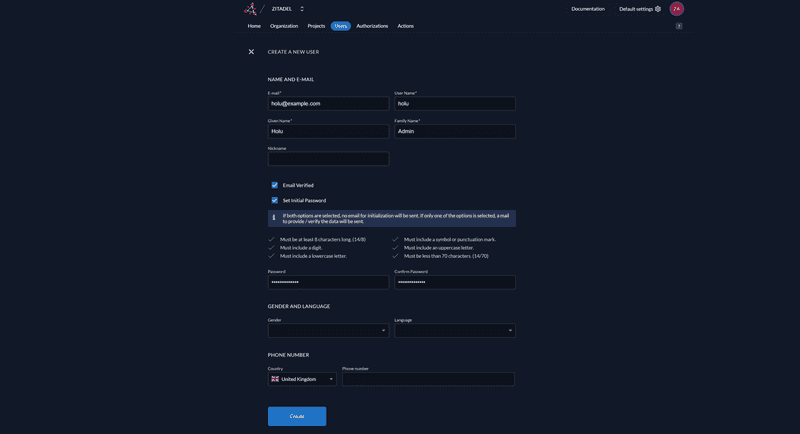The image size is (800, 434).
Task: Toggle the Set Initial Password checkbox
Action: pyautogui.click(x=275, y=200)
